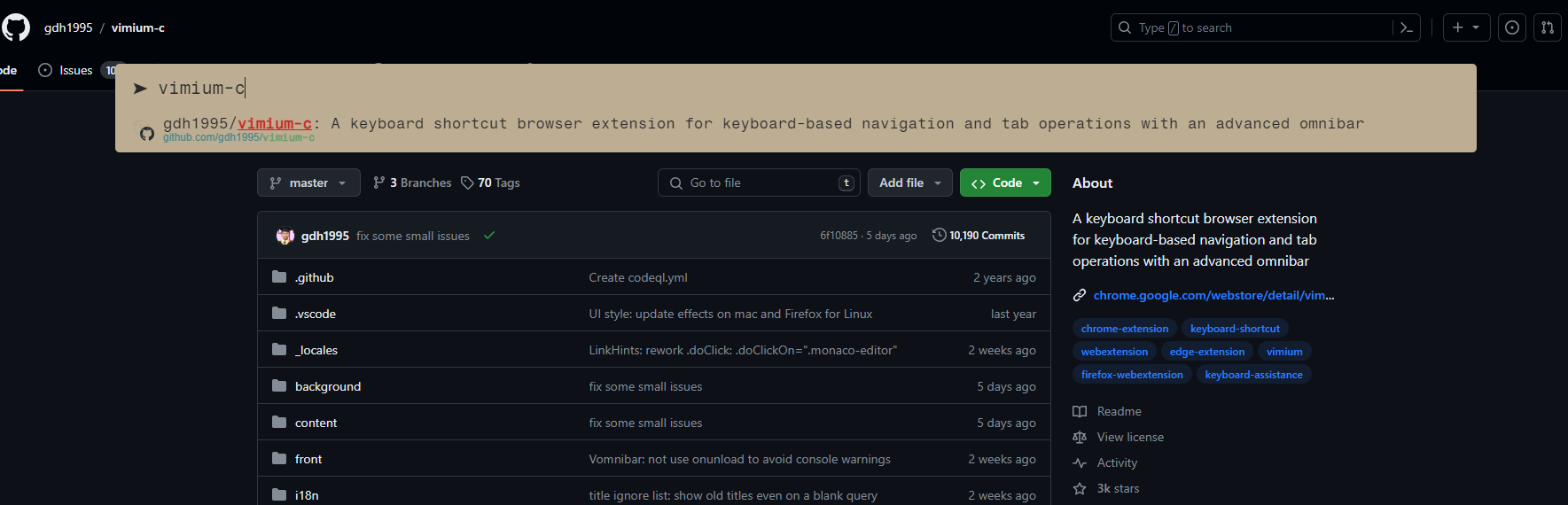Open the chrome.google.com/webstore link
The height and width of the screenshot is (505, 1568).
pyautogui.click(x=1213, y=295)
